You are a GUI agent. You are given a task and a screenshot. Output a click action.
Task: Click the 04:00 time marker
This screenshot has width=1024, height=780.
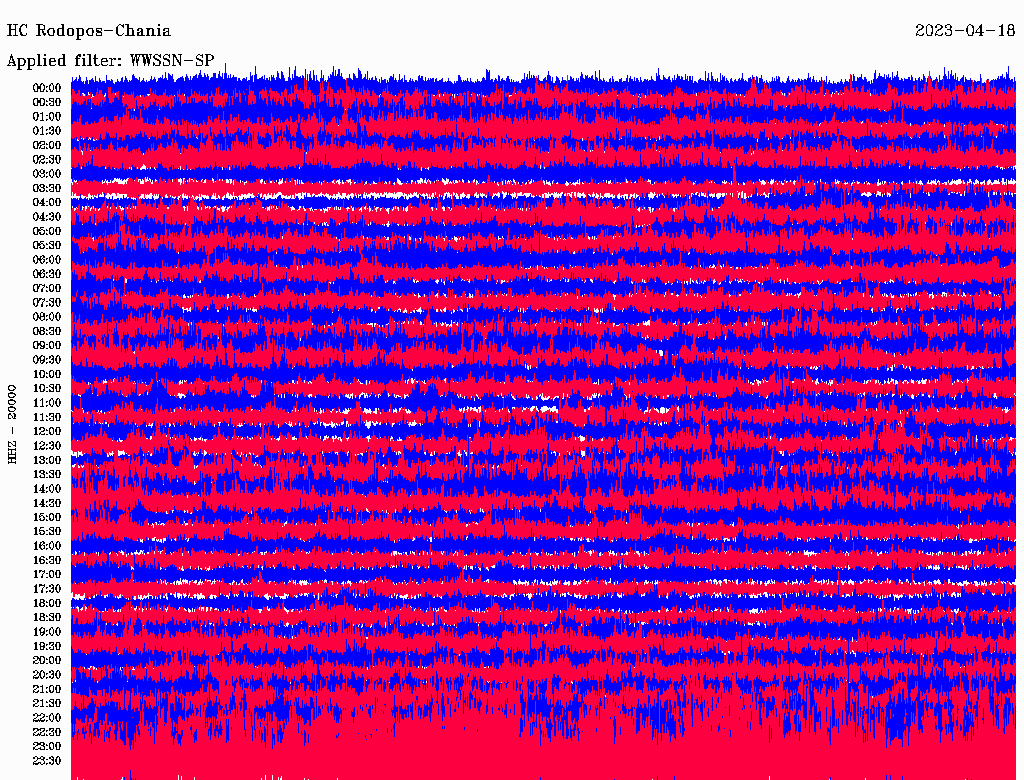tap(47, 202)
